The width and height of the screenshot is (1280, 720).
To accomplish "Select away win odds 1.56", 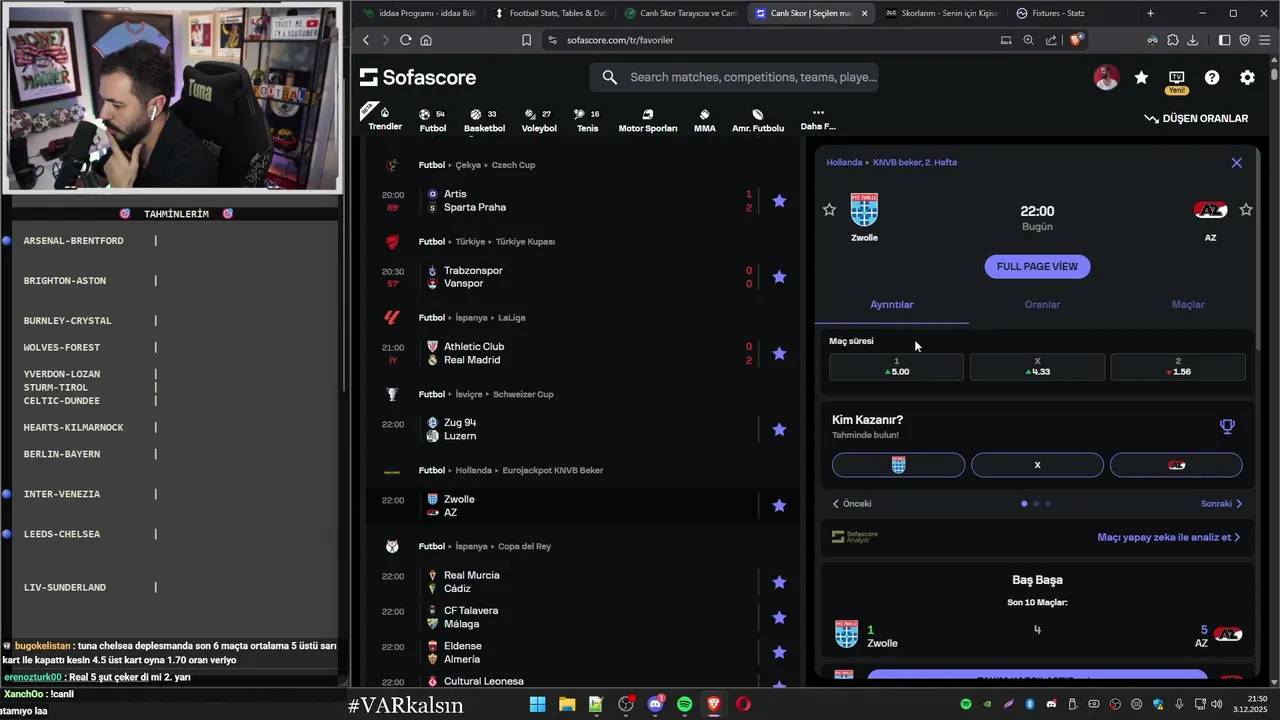I will click(x=1178, y=367).
